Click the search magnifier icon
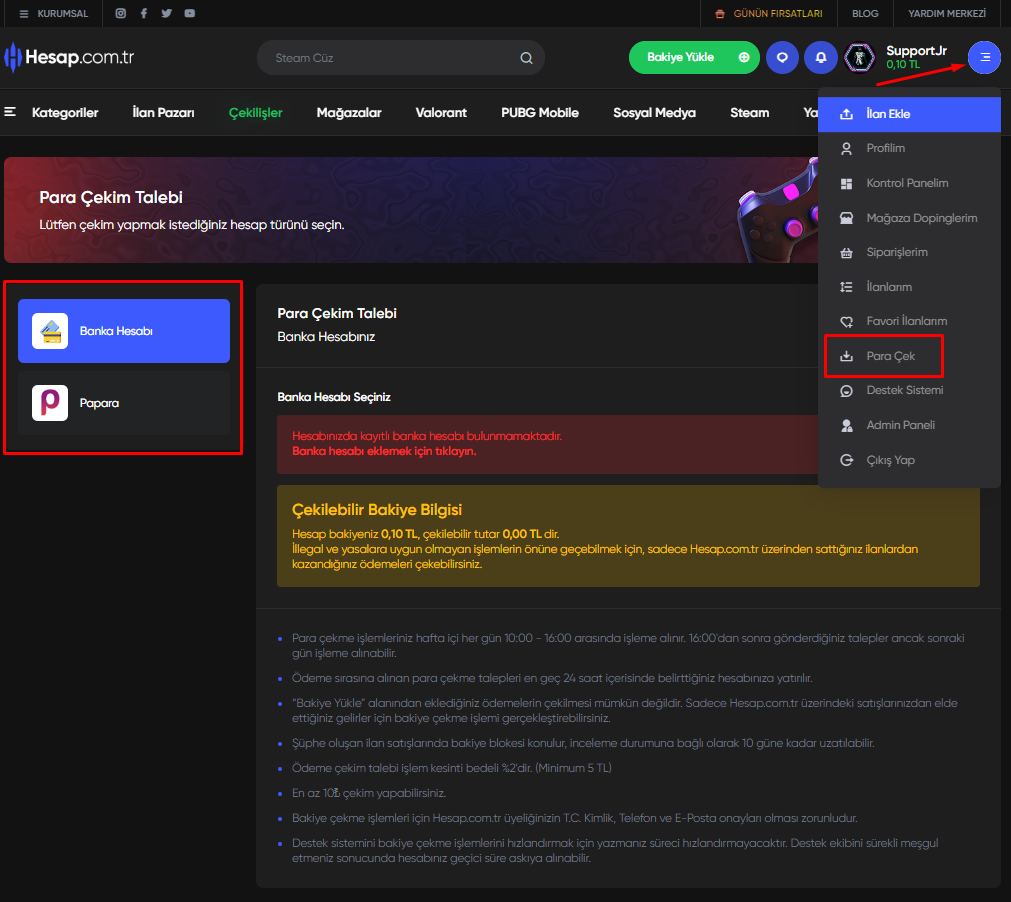Viewport: 1011px width, 902px height. click(526, 58)
